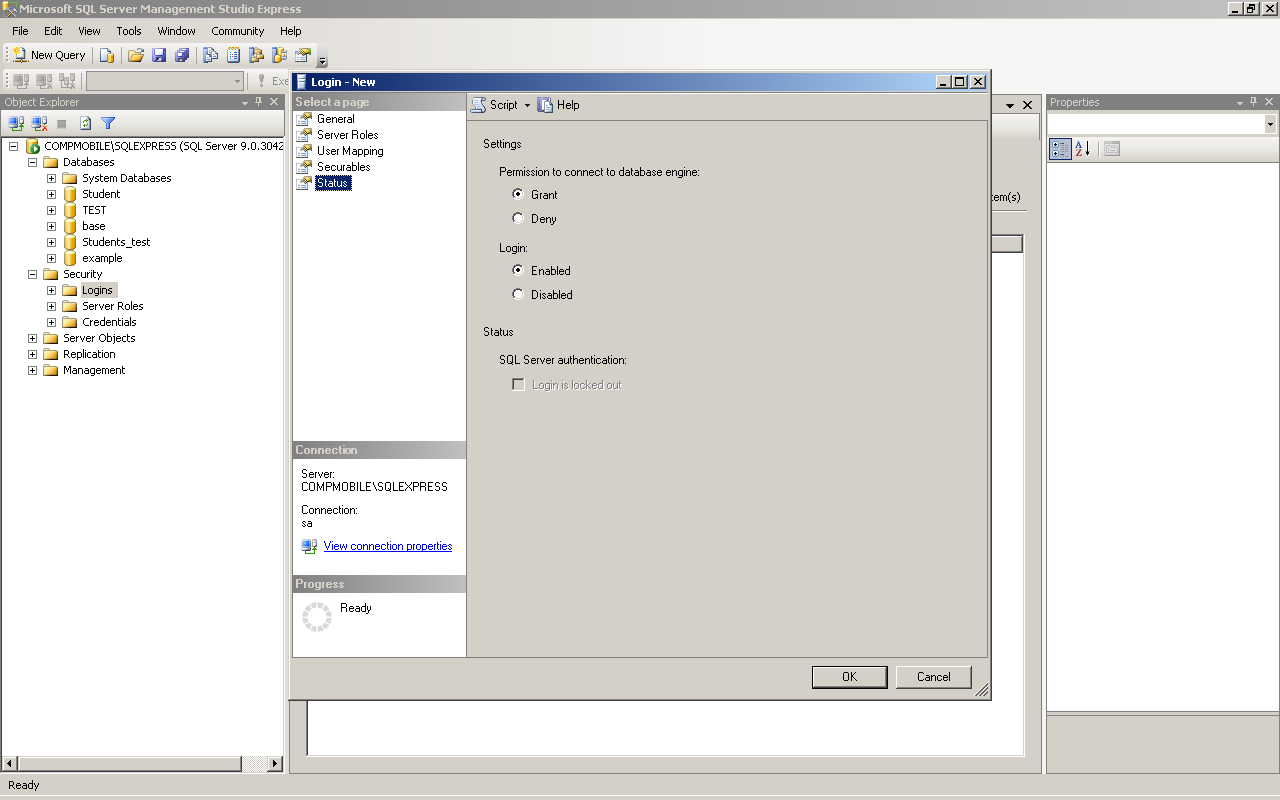Open the File menu

(20, 31)
